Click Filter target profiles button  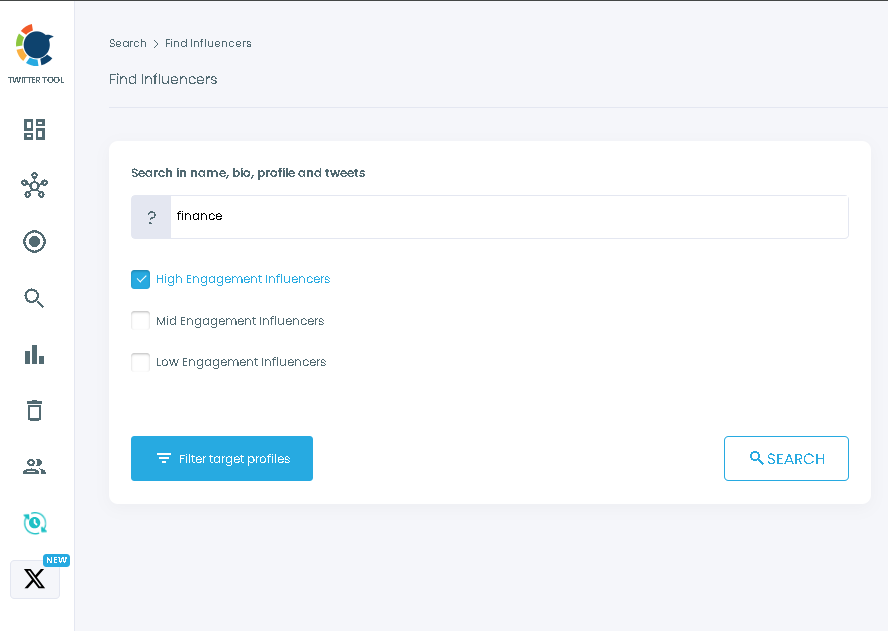221,458
